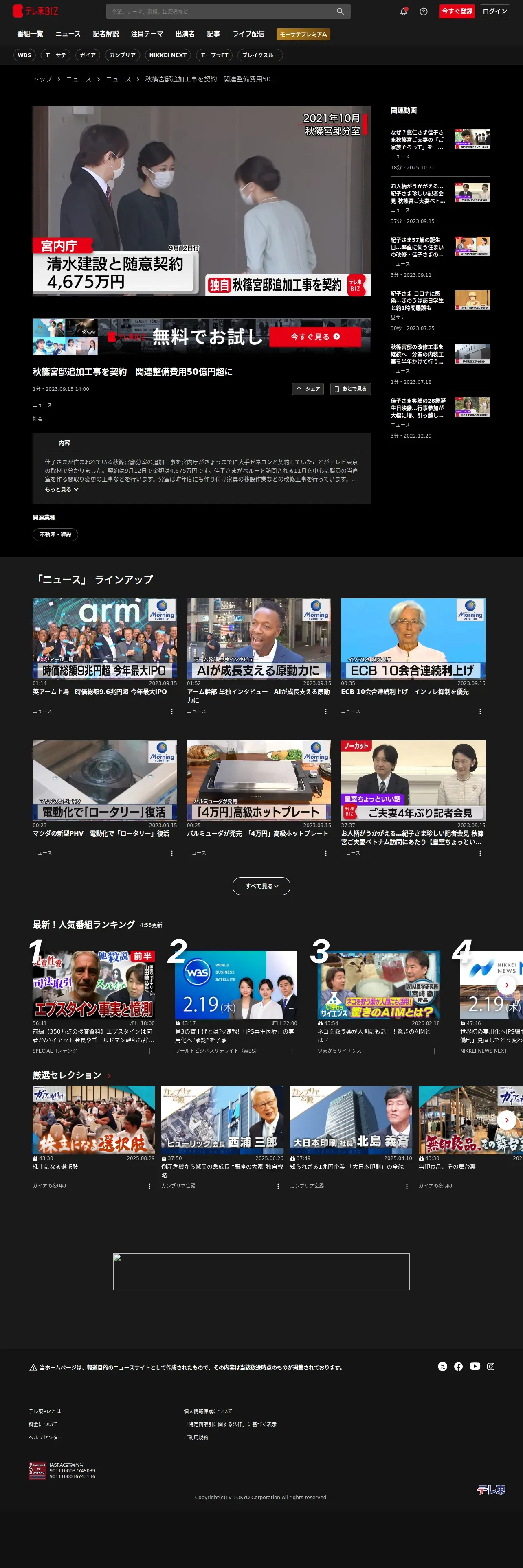This screenshot has width=523, height=1568.
Task: Select the 不動産・建設 industry tag
Action: (55, 534)
